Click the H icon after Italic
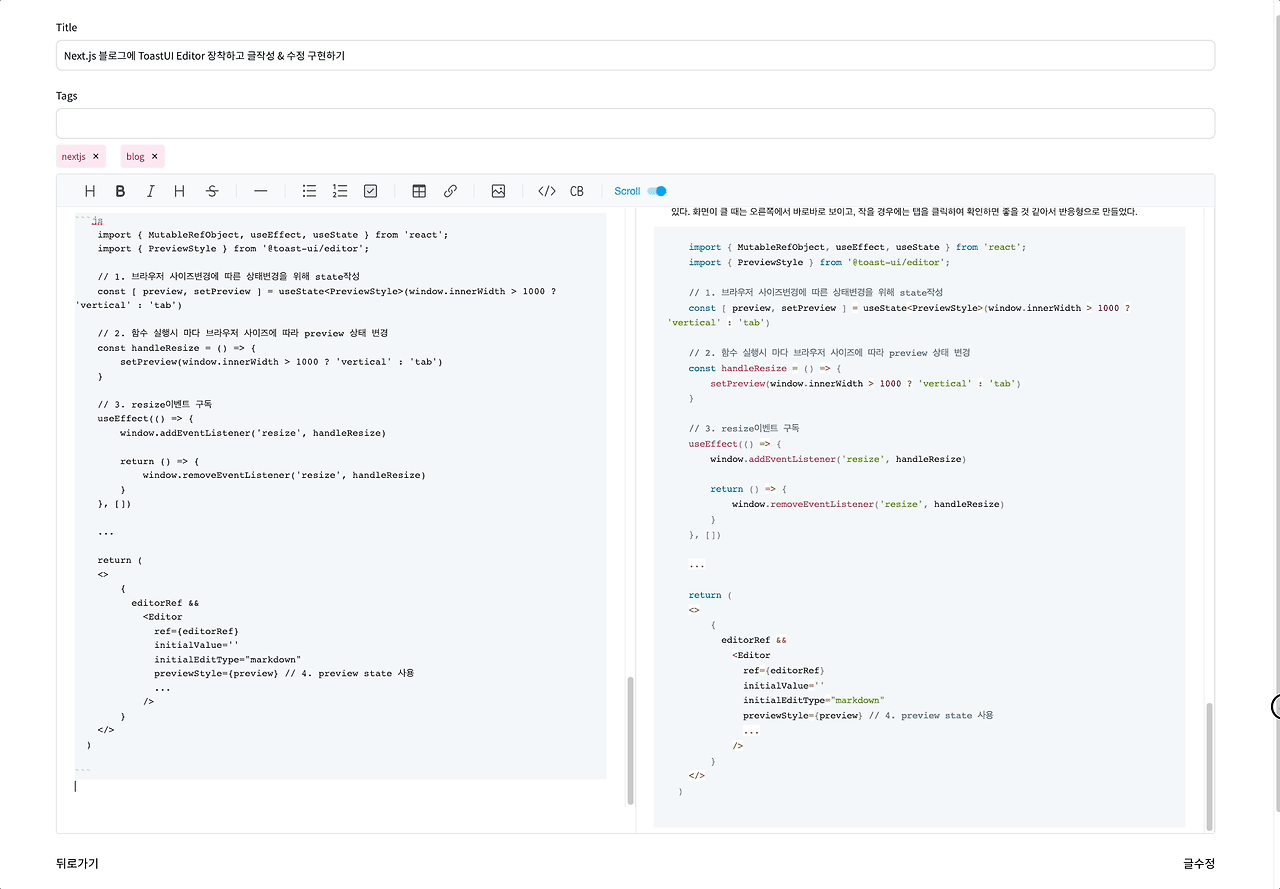 [x=180, y=191]
